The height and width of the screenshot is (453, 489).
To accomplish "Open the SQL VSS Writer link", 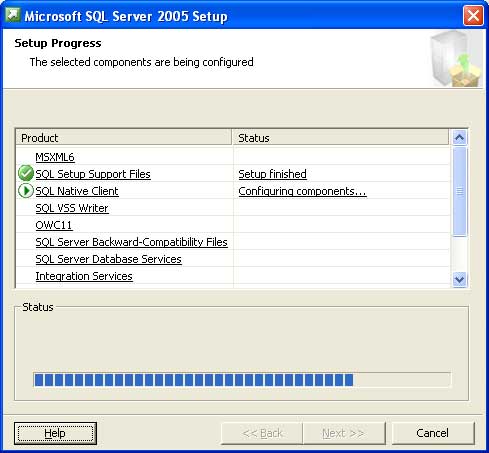I will (72, 208).
